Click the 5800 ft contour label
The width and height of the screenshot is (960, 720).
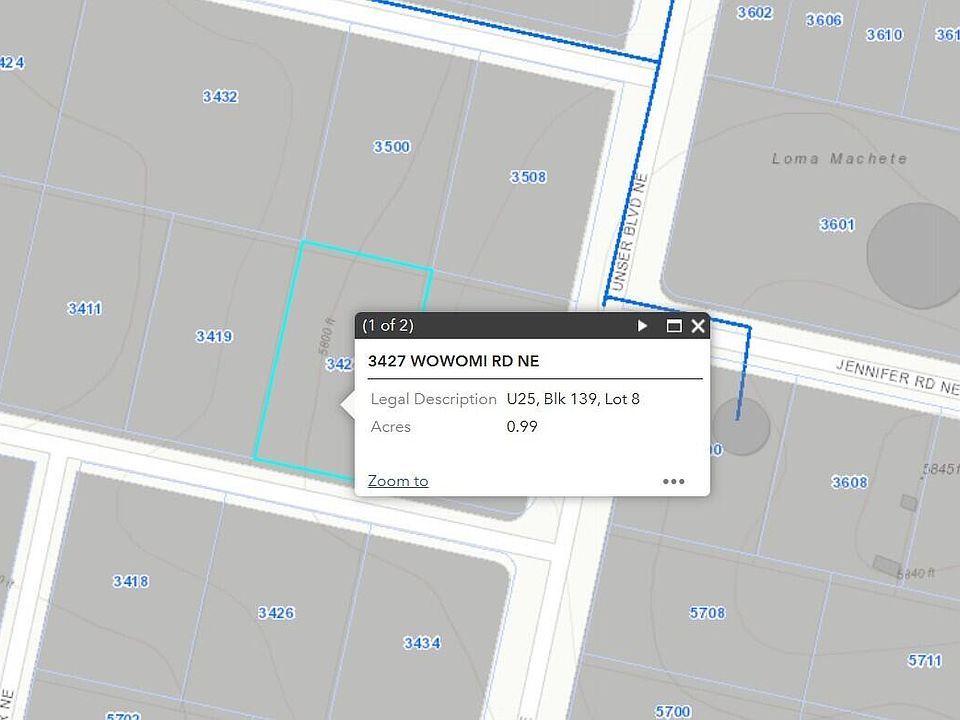pos(327,336)
